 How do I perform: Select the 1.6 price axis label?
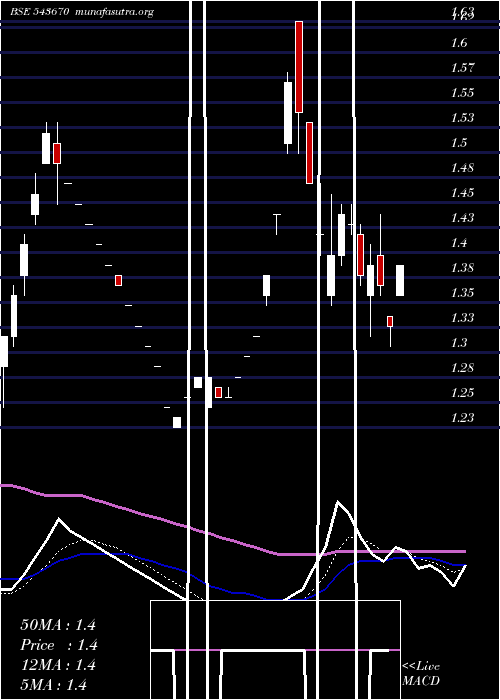point(460,43)
